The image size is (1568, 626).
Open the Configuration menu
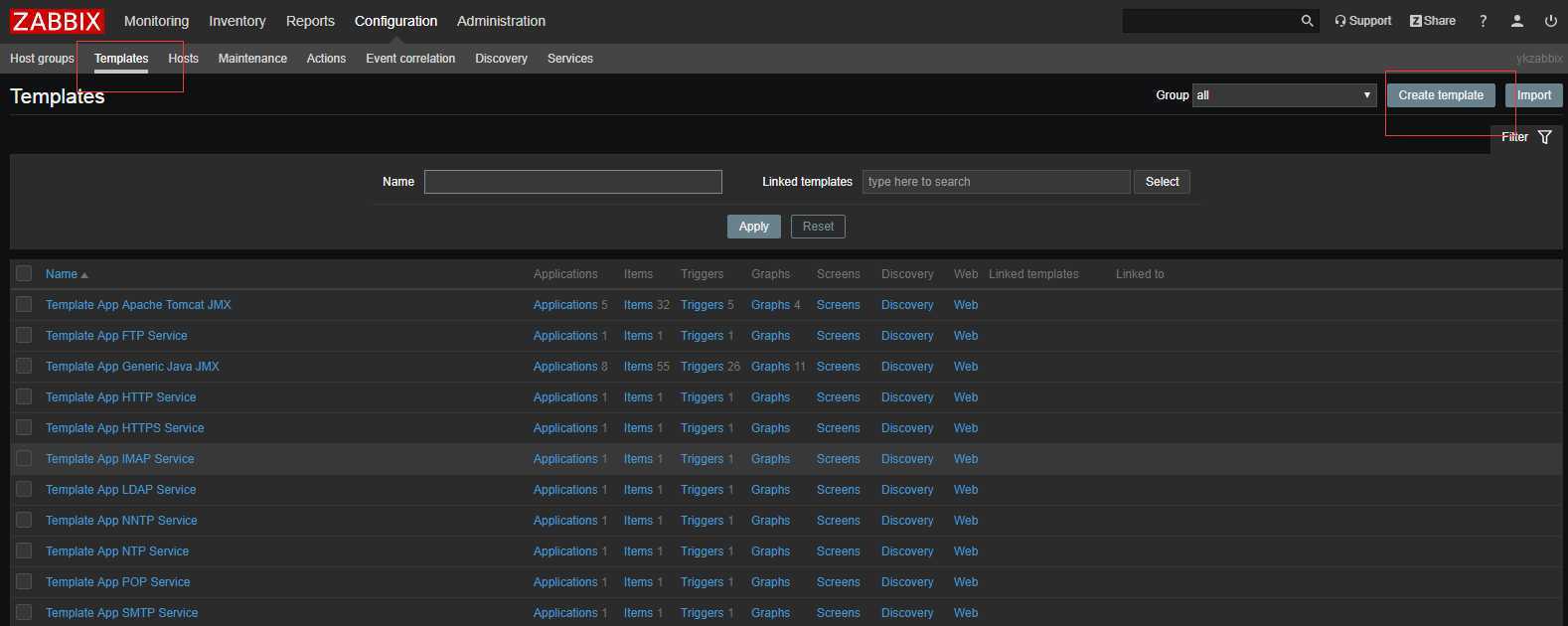pyautogui.click(x=395, y=21)
